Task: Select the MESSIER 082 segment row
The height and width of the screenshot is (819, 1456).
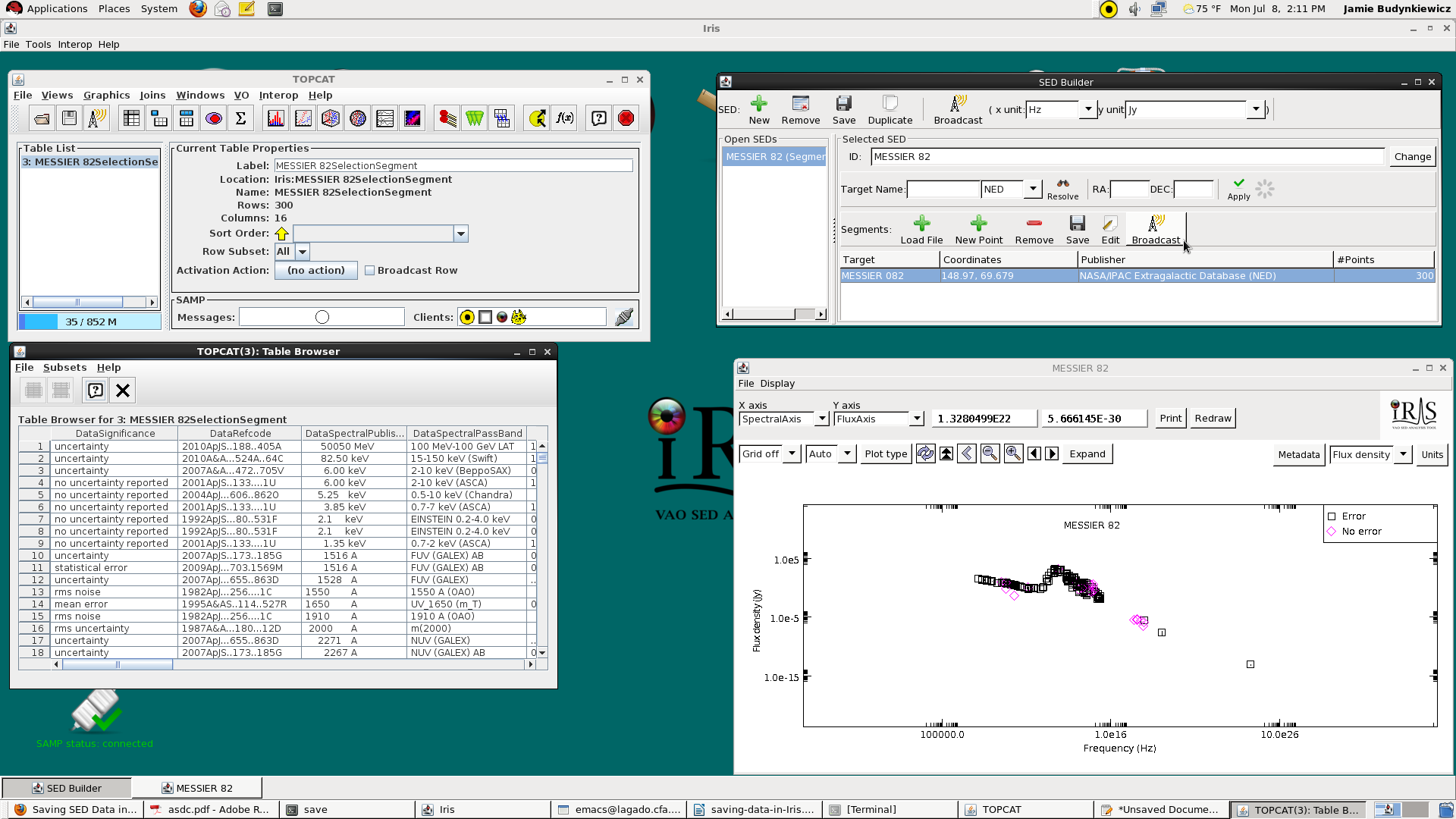Action: (x=1137, y=276)
